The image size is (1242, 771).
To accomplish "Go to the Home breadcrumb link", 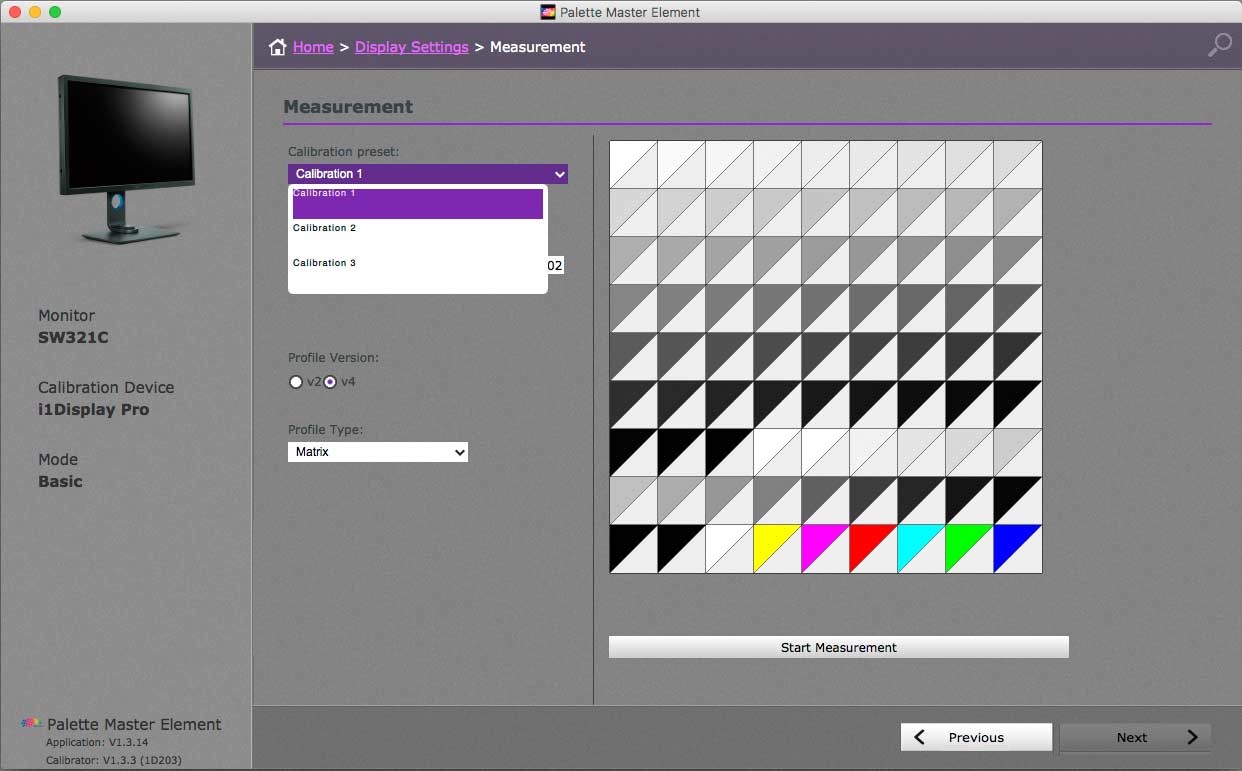I will (x=313, y=47).
